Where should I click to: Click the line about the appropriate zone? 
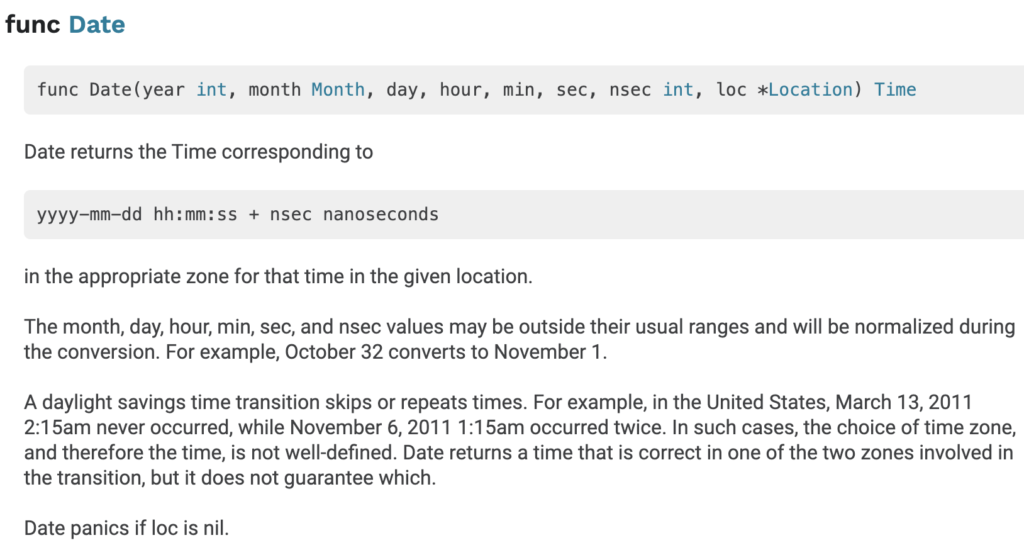click(278, 277)
